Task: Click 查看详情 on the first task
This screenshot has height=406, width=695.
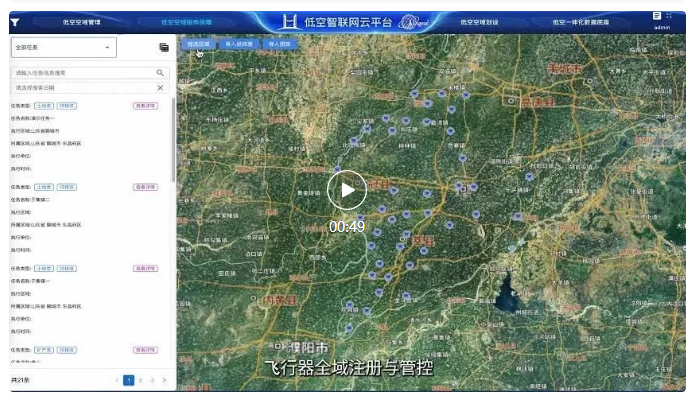Action: point(145,105)
